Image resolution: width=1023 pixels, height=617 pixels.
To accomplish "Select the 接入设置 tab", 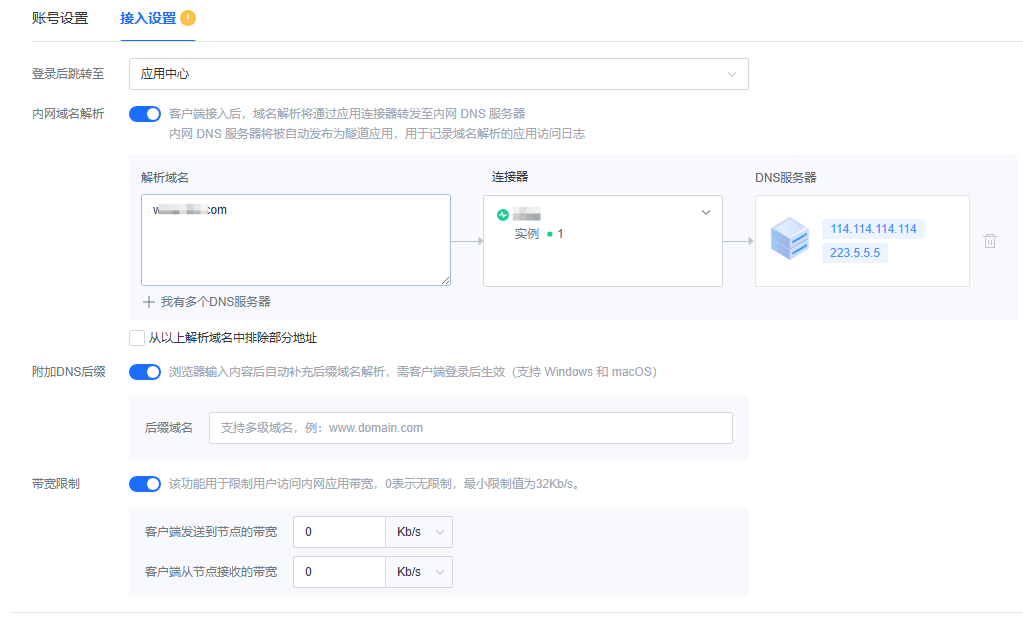I will [x=147, y=18].
